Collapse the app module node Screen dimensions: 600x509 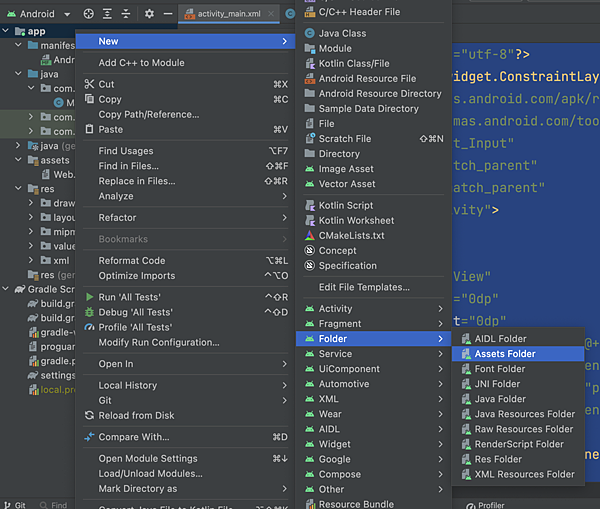(5, 30)
